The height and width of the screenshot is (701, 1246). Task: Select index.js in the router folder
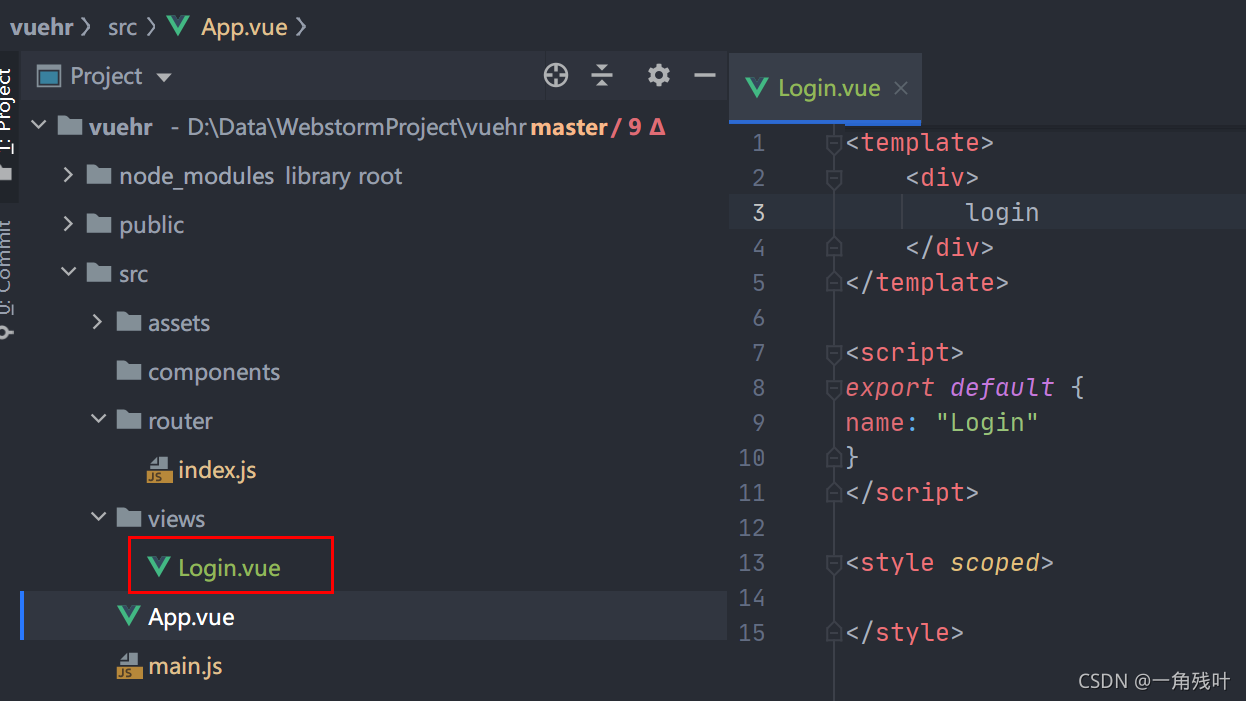[217, 470]
